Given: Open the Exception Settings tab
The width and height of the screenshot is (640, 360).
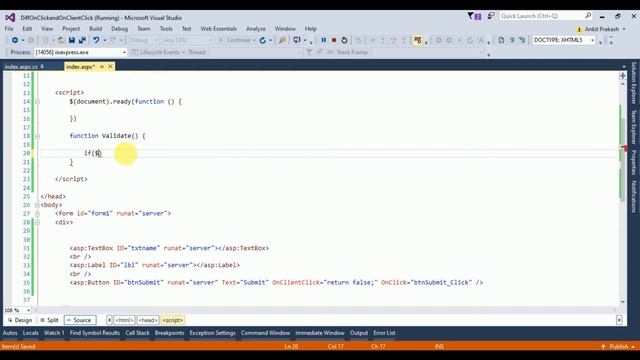Looking at the screenshot, I should coord(212,333).
